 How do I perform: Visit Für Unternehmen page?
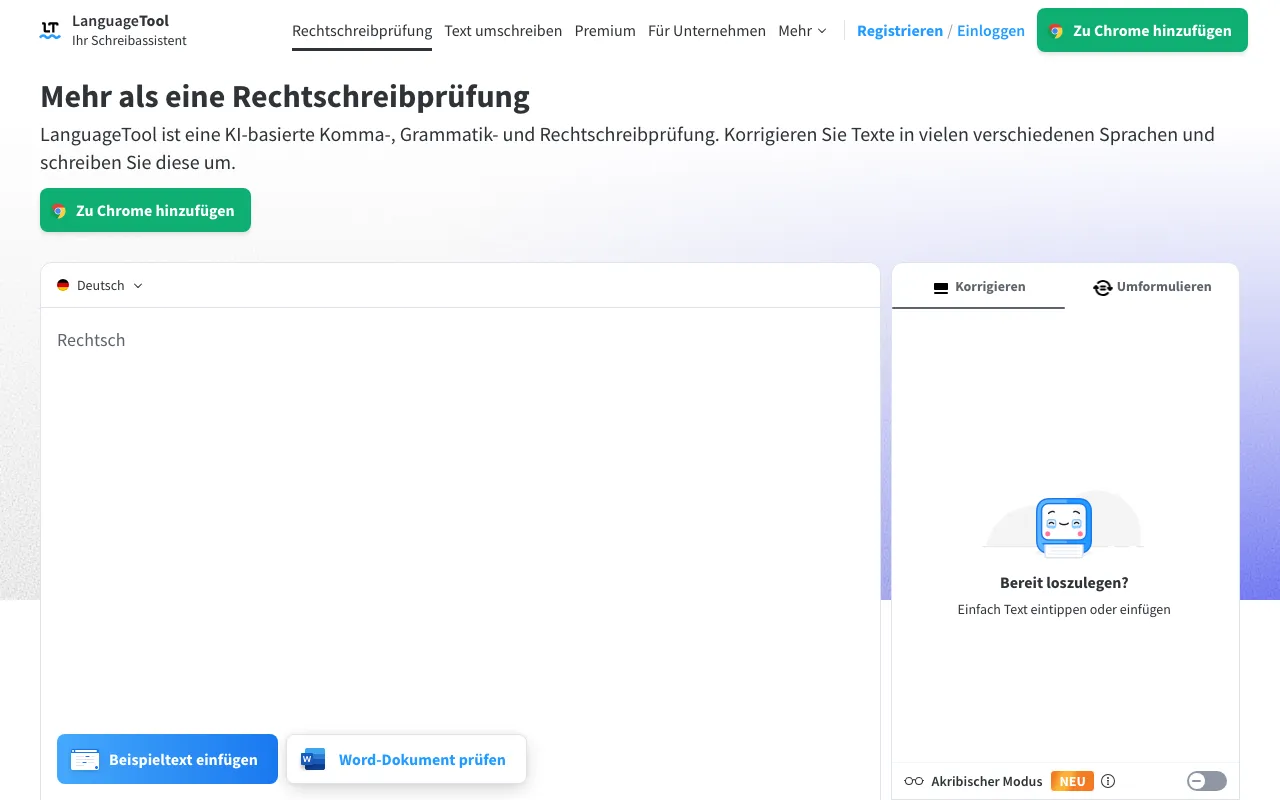707,31
